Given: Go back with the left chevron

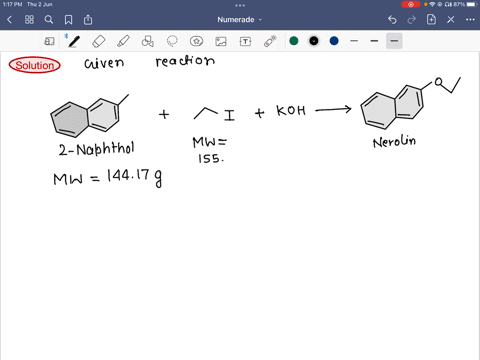Looking at the screenshot, I should click(x=9, y=20).
